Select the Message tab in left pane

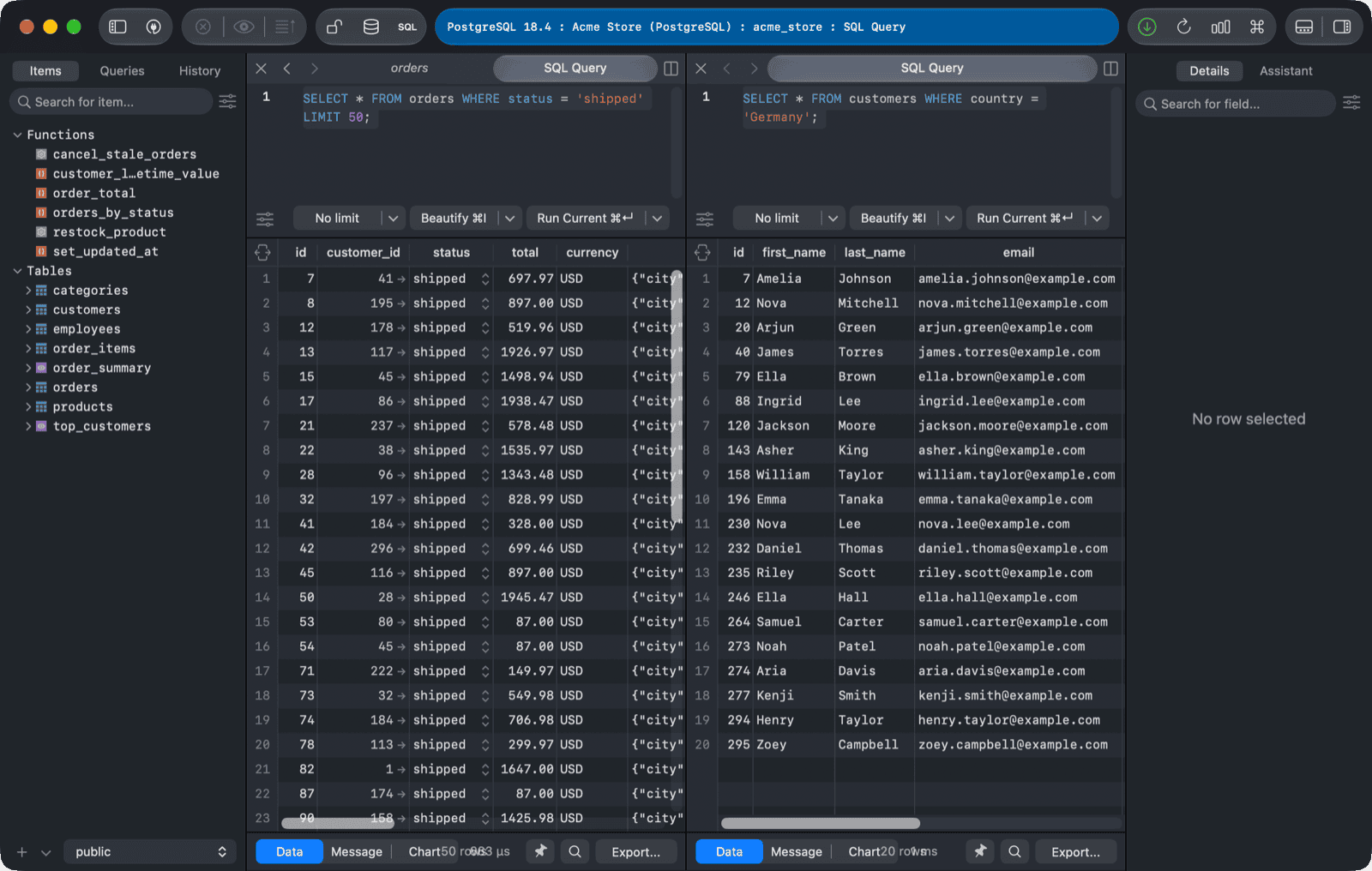pos(357,851)
